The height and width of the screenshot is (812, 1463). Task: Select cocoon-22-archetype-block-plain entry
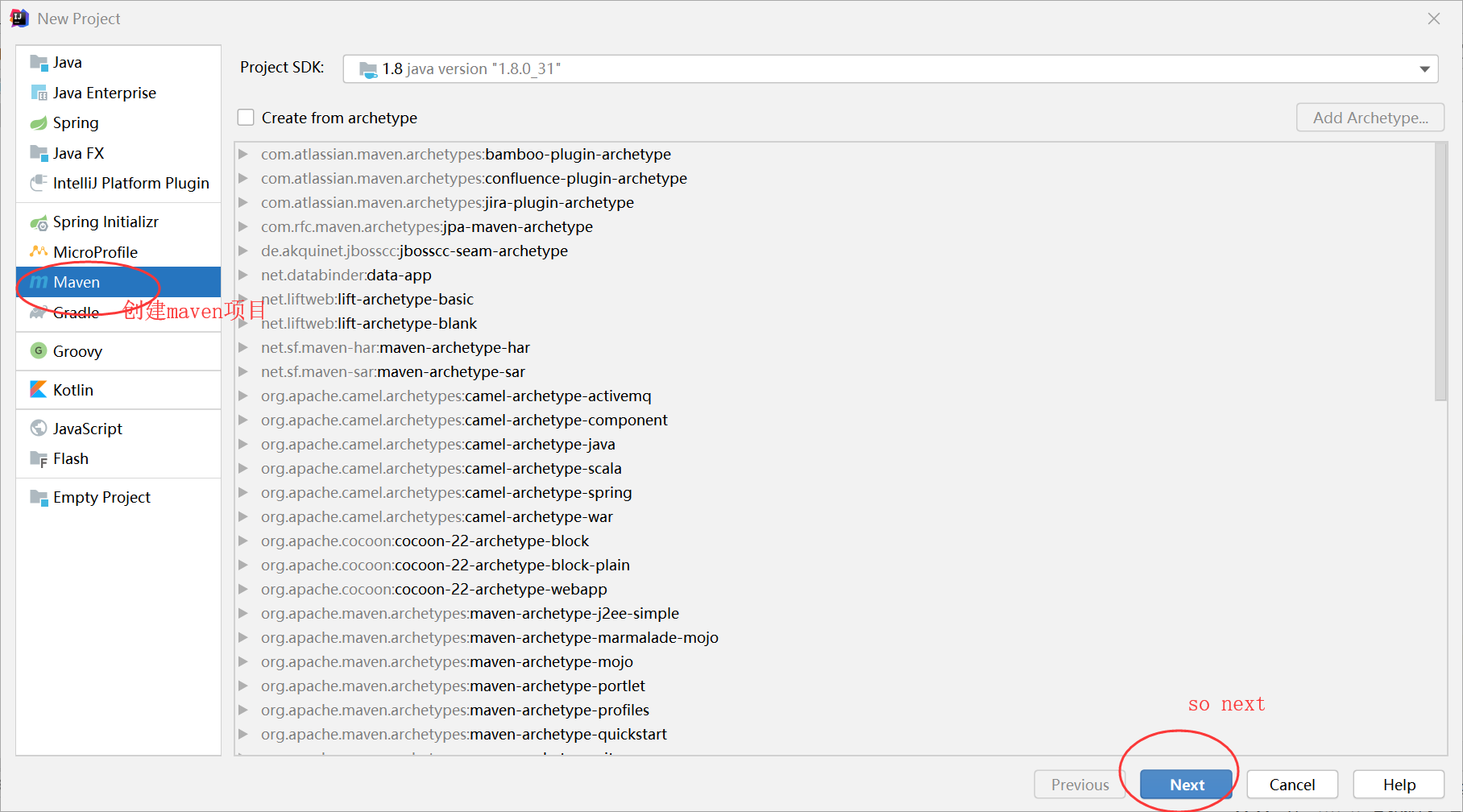pos(835,565)
